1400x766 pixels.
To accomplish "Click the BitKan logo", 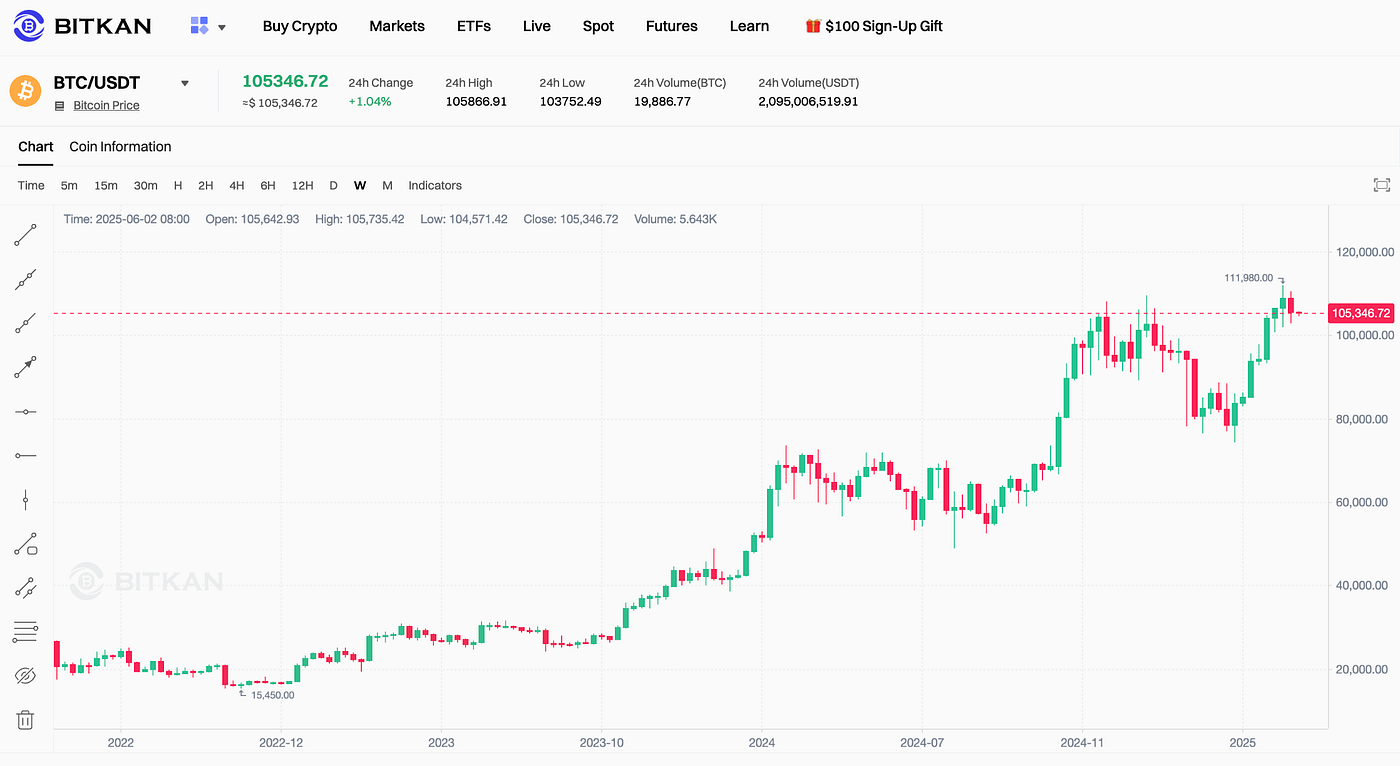I will point(84,26).
